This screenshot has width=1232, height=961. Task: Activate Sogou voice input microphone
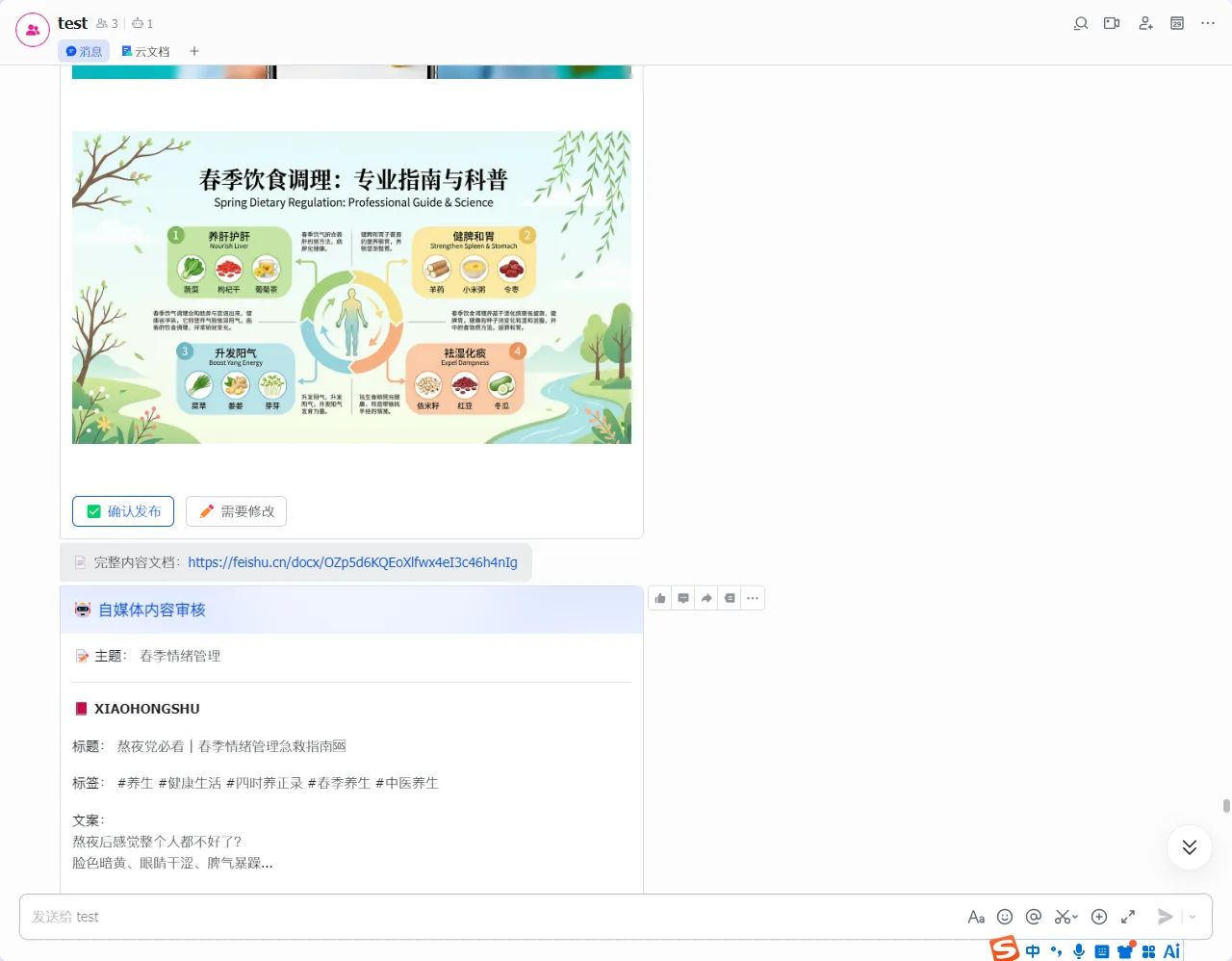(1079, 951)
